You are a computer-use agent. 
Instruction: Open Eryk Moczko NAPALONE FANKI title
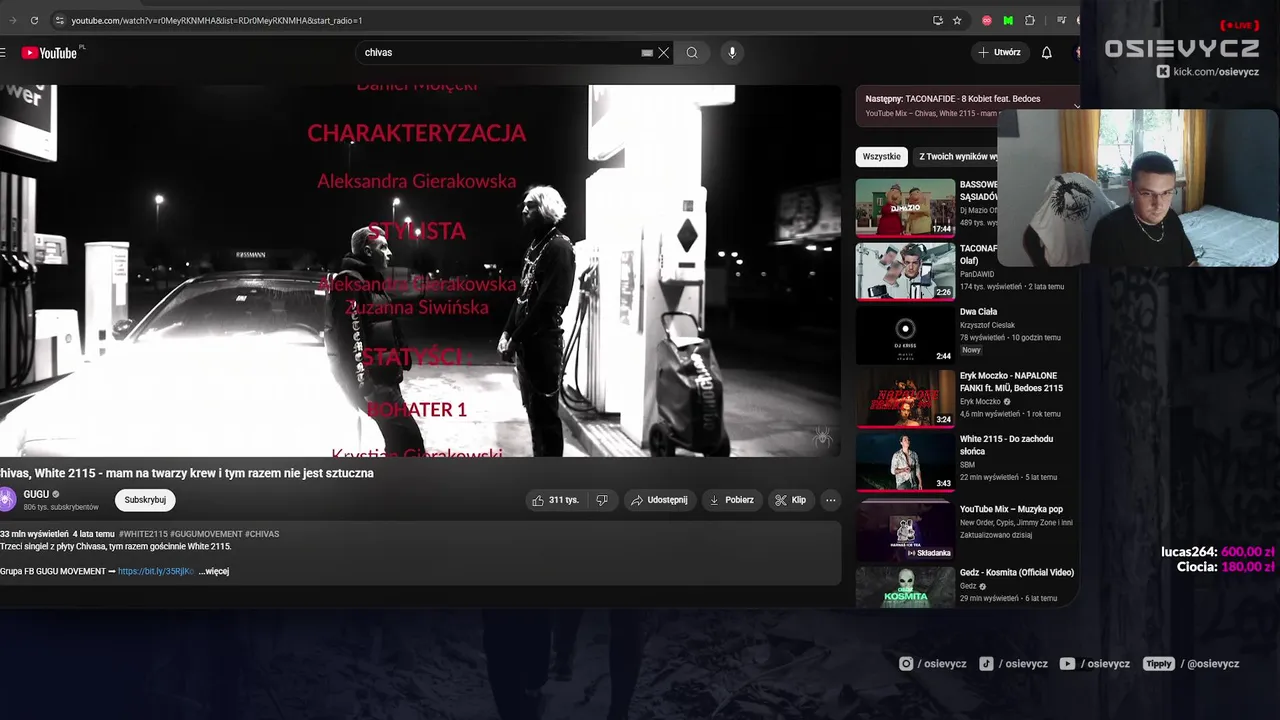point(1011,382)
